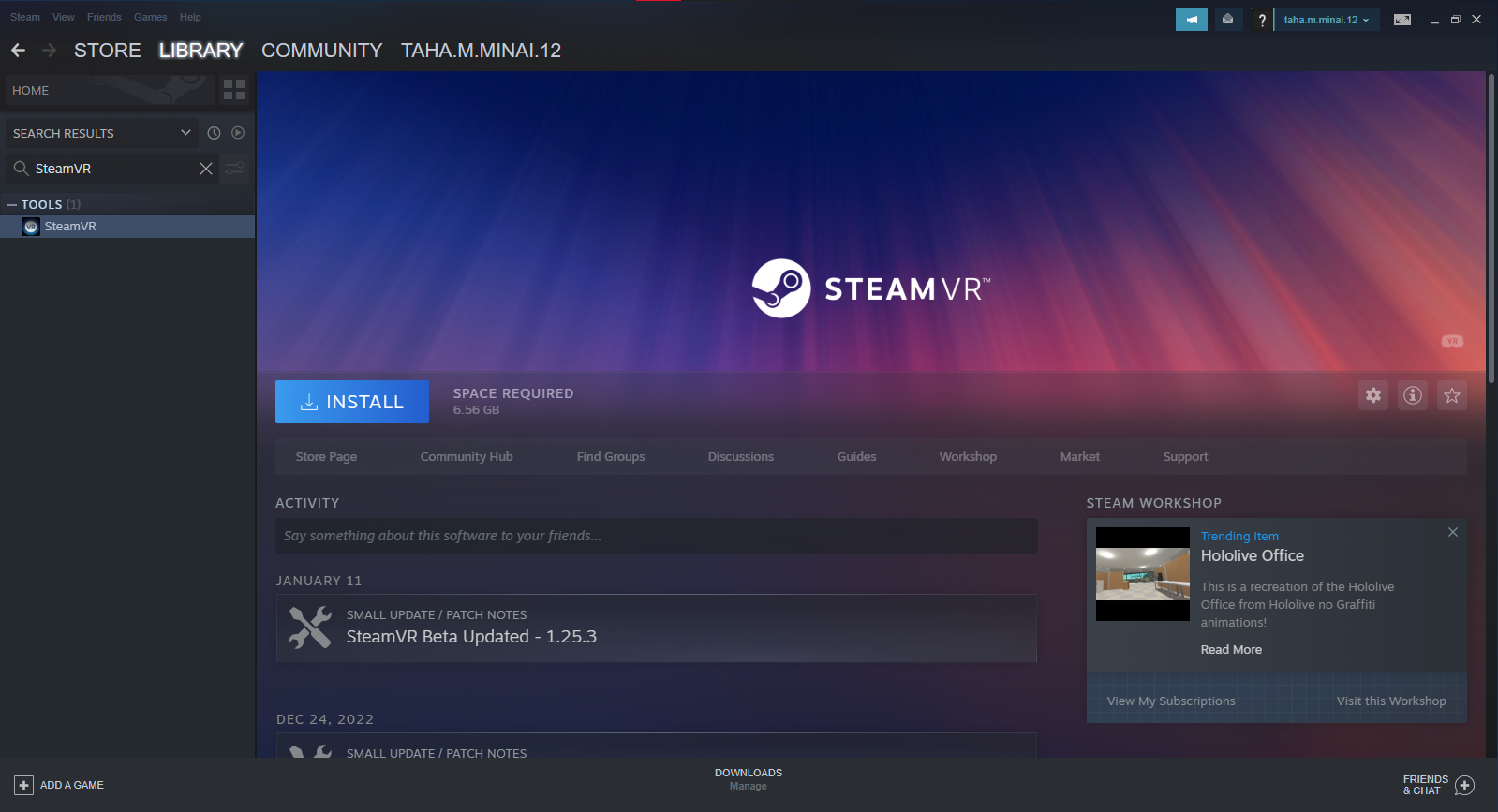Switch to collections grid view icon

(234, 90)
